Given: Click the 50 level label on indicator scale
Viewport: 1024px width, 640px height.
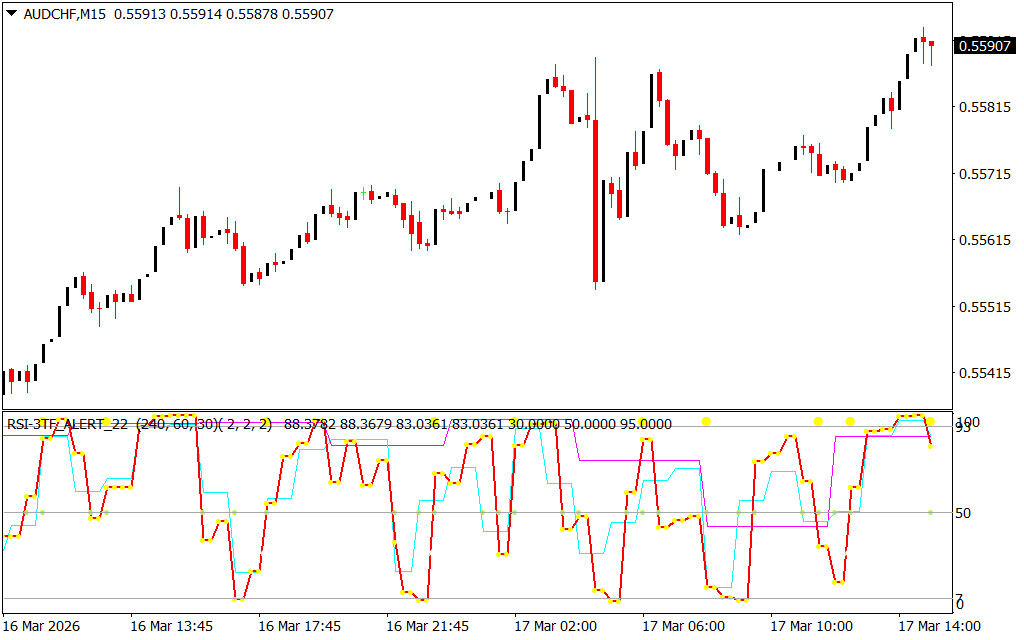Looking at the screenshot, I should 965,513.
